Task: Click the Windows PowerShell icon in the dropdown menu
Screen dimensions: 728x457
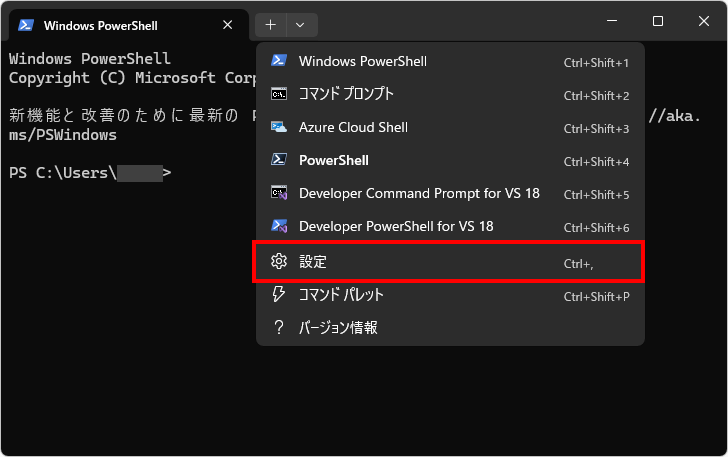Action: (x=279, y=61)
